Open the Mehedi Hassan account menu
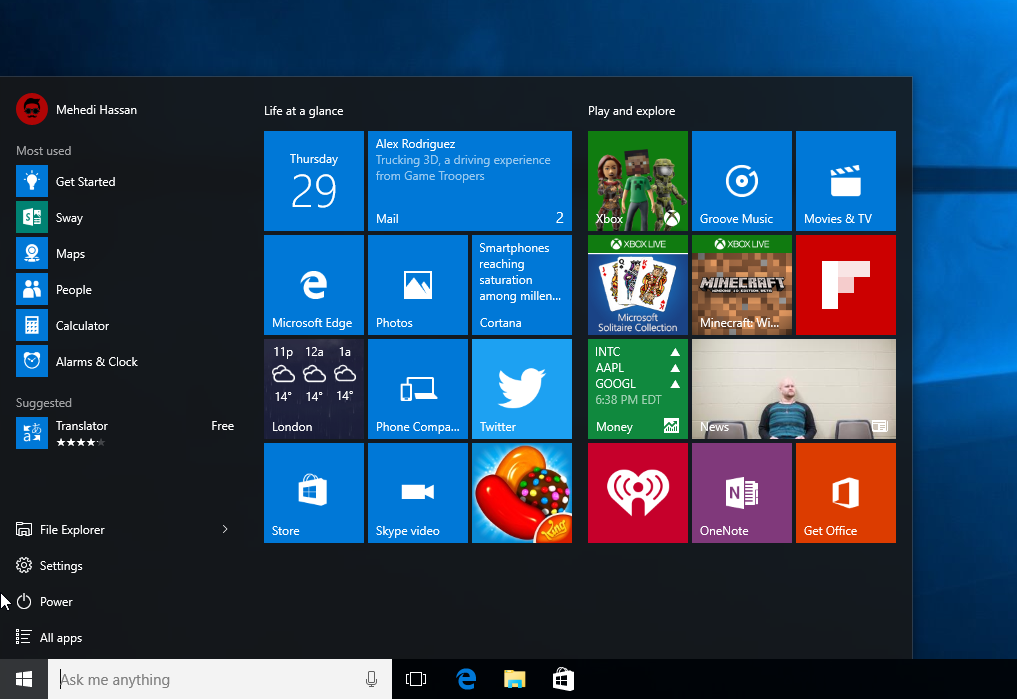 [77, 110]
